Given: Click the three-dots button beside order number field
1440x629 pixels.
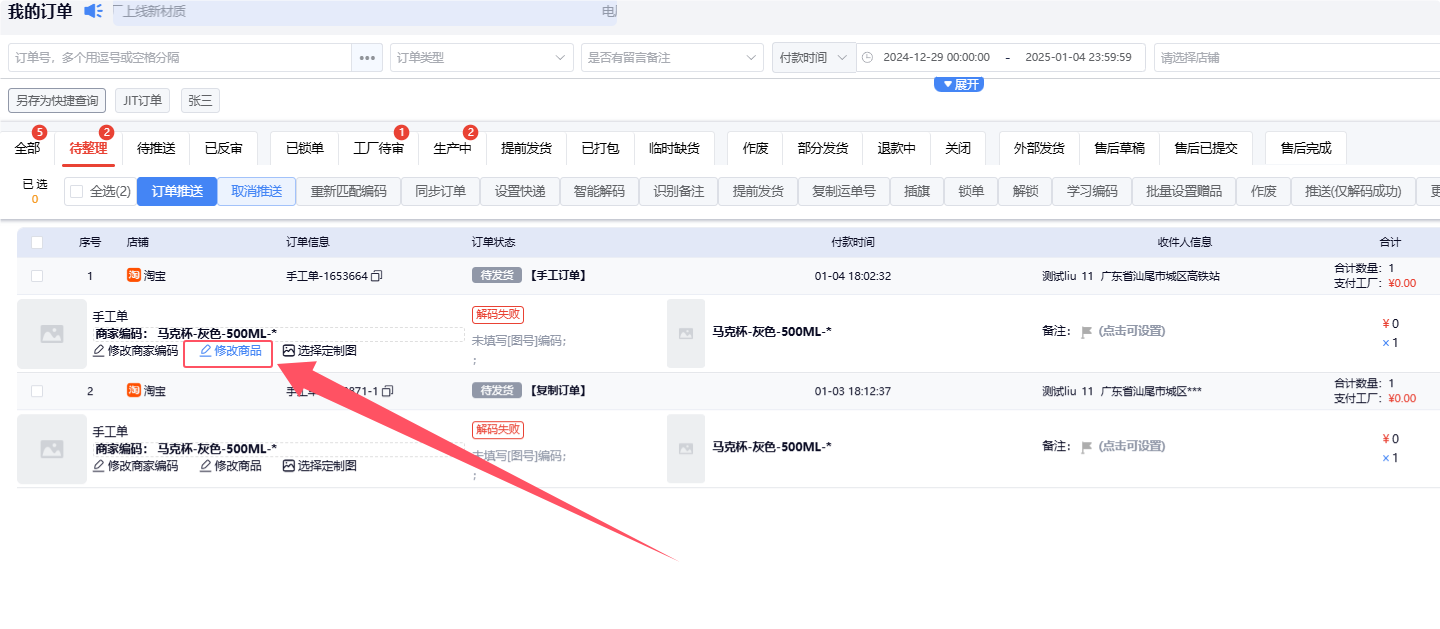Looking at the screenshot, I should 367,58.
